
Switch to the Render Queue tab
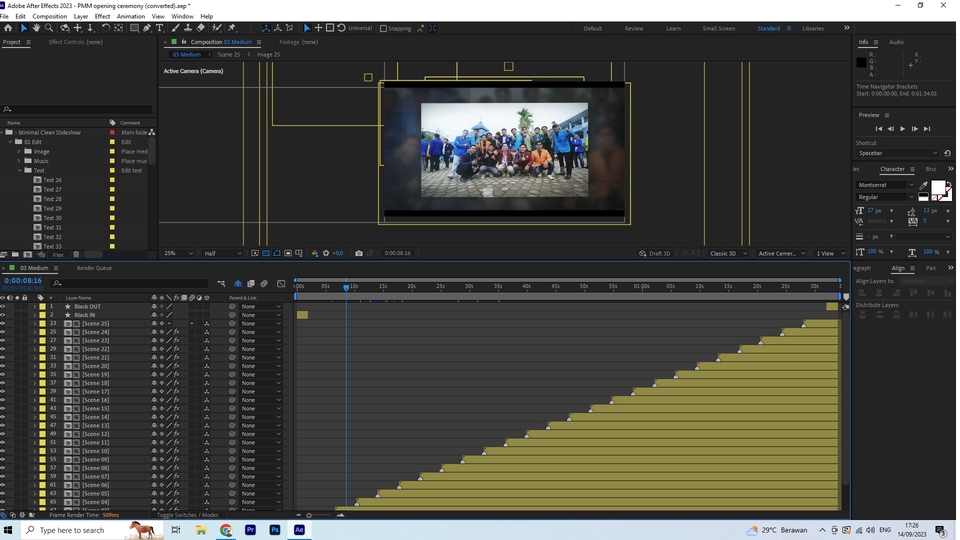94,268
